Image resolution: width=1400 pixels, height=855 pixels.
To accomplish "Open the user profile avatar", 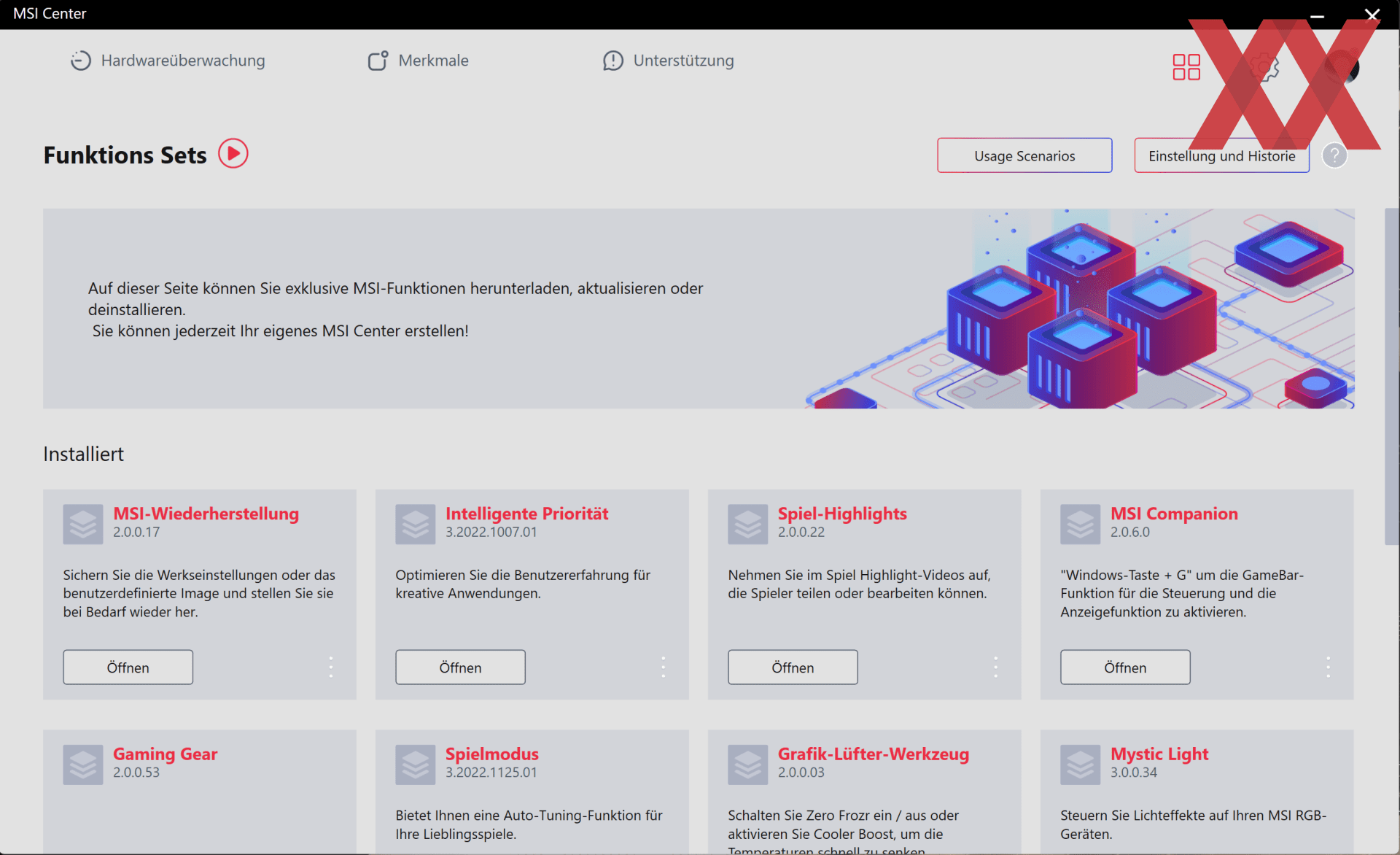I will [1342, 67].
